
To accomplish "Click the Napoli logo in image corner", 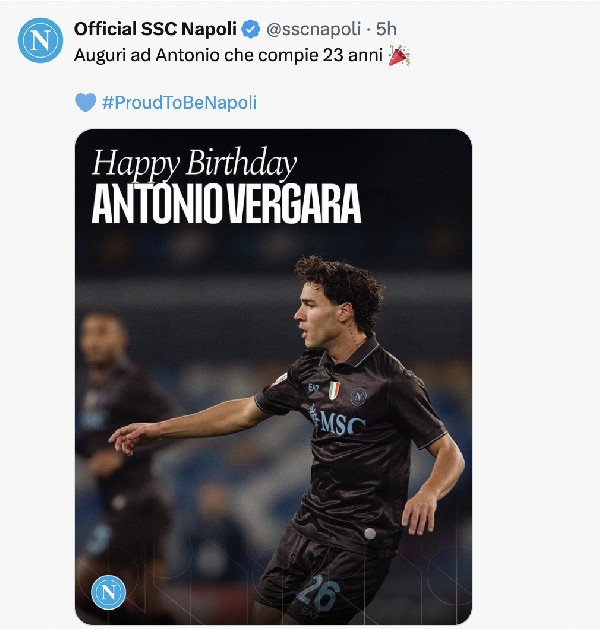I will click(x=108, y=593).
